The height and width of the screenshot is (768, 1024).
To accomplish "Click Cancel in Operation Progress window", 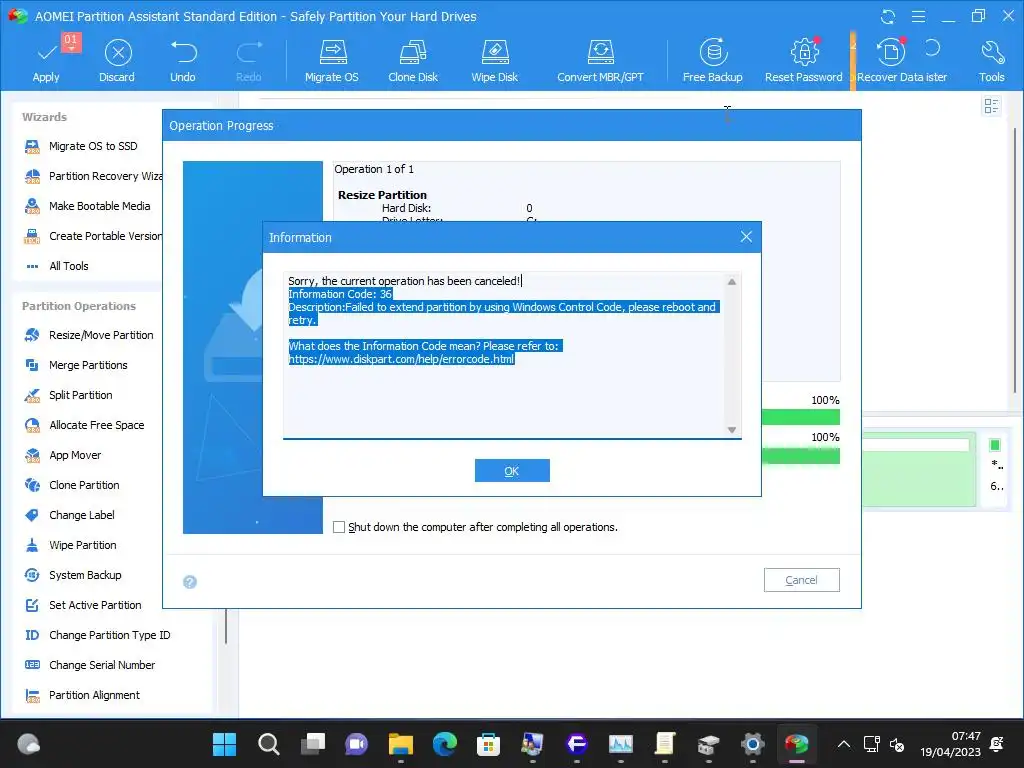I will [x=801, y=580].
